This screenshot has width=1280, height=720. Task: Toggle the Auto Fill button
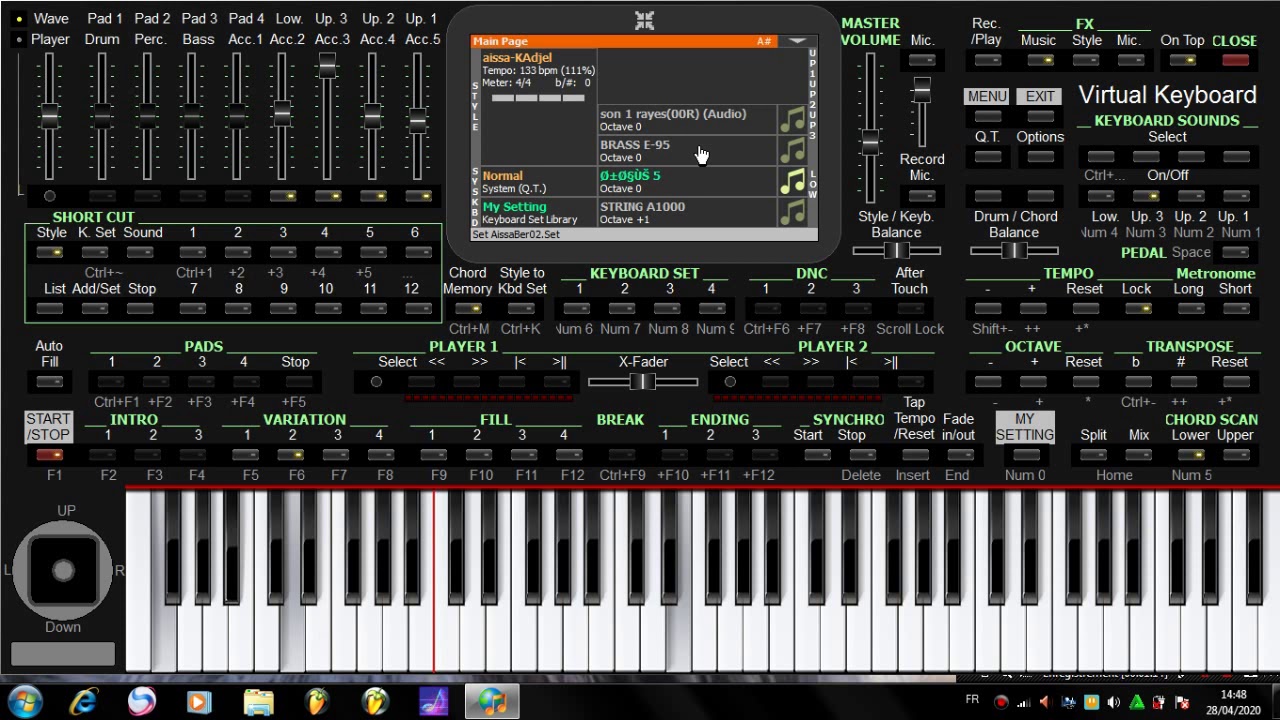[x=49, y=382]
